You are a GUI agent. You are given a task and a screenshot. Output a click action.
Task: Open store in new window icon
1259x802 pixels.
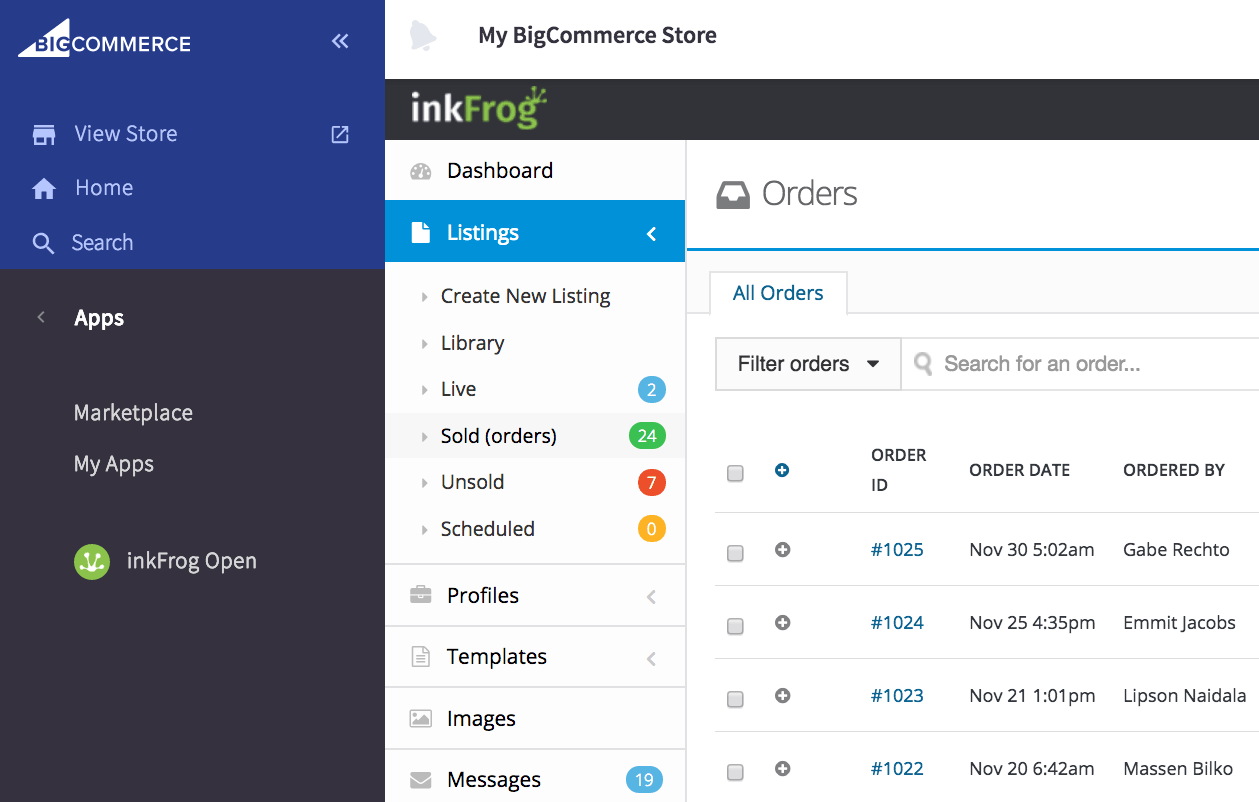pyautogui.click(x=340, y=134)
